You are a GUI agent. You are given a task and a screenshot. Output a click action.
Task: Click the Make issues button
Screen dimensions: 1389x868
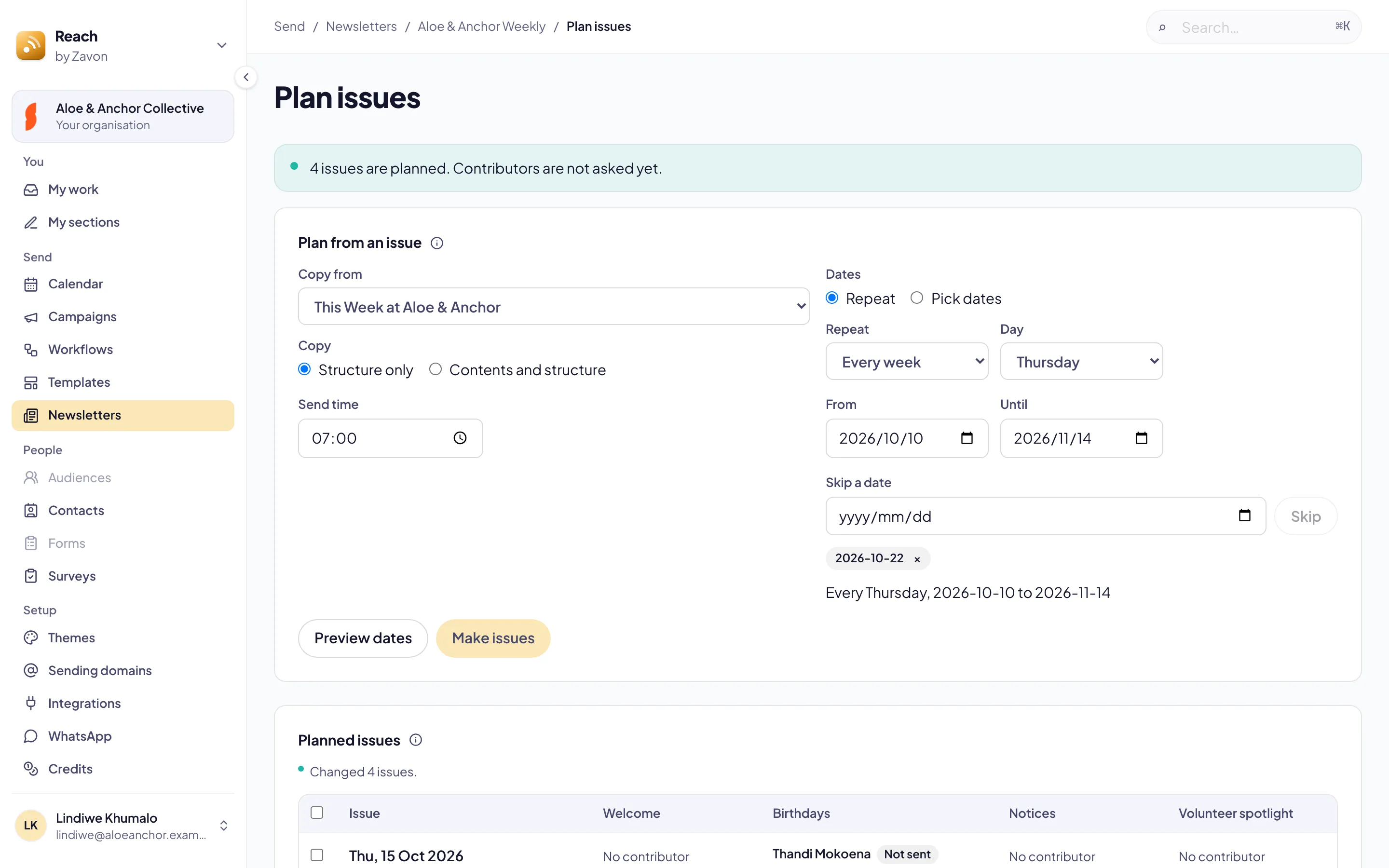493,638
